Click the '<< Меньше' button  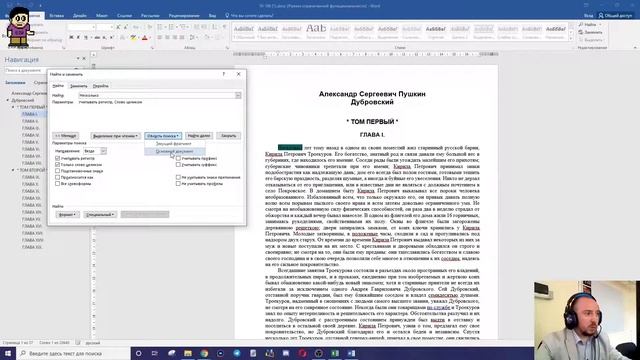click(66, 136)
